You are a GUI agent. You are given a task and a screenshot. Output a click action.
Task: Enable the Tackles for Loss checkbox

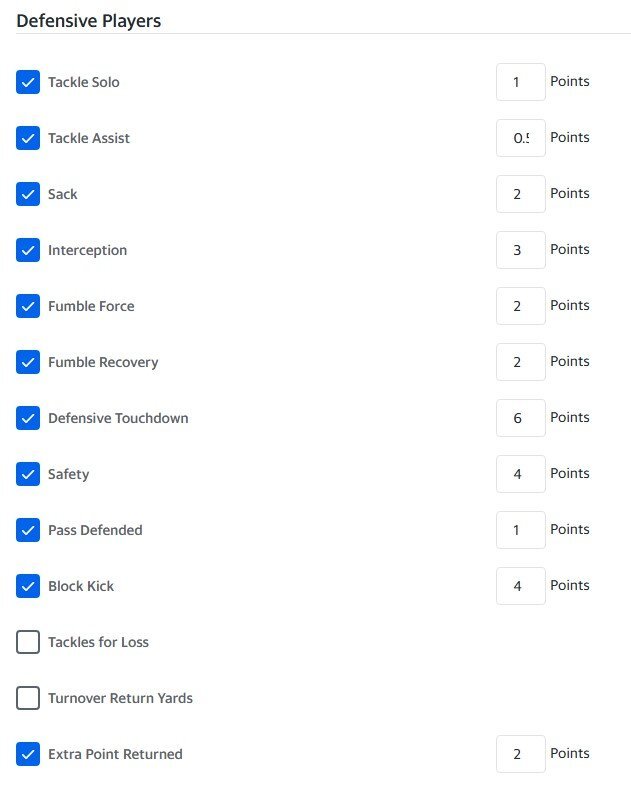coord(28,642)
